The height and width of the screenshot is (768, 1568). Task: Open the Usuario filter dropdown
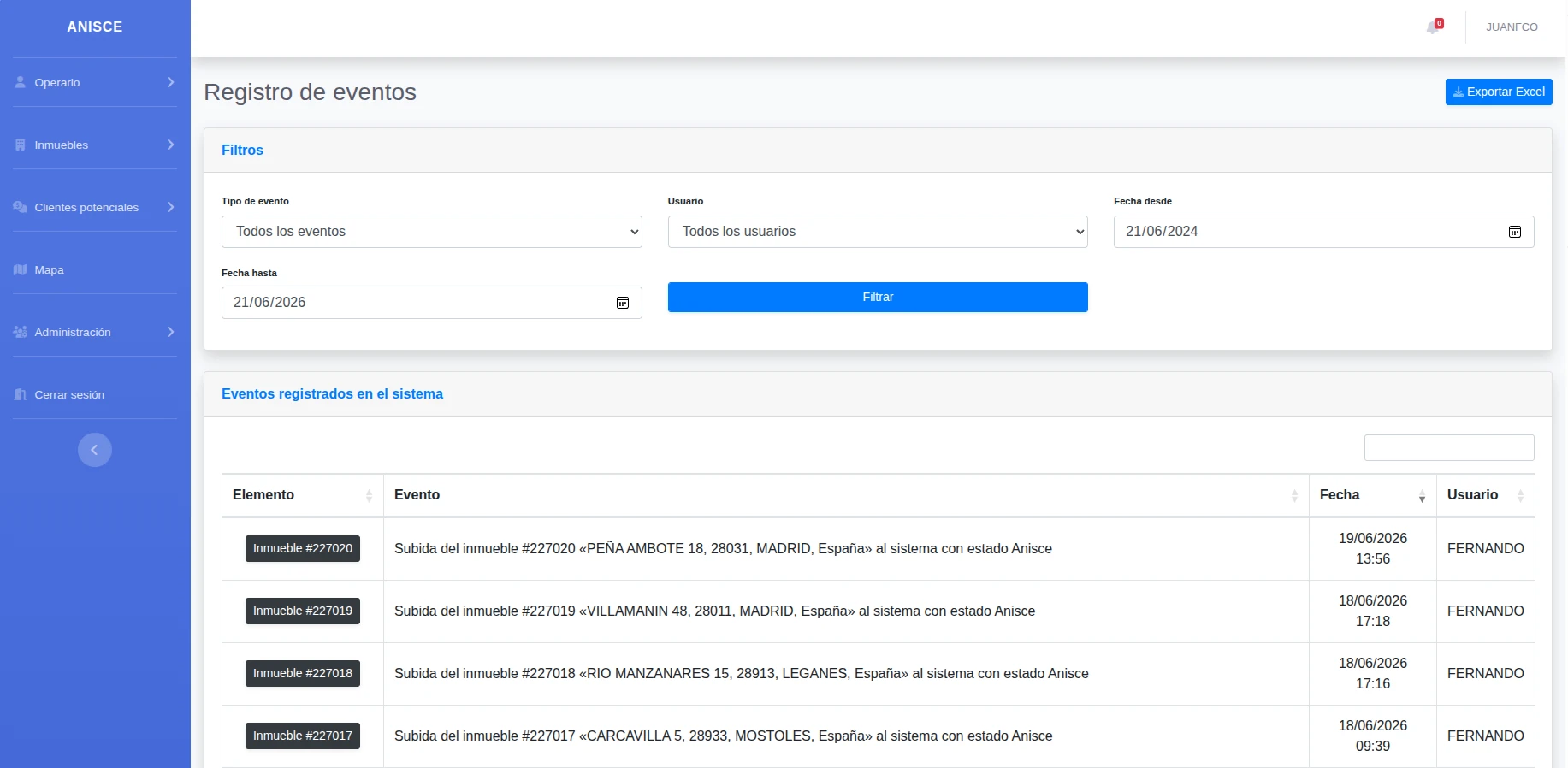click(878, 232)
